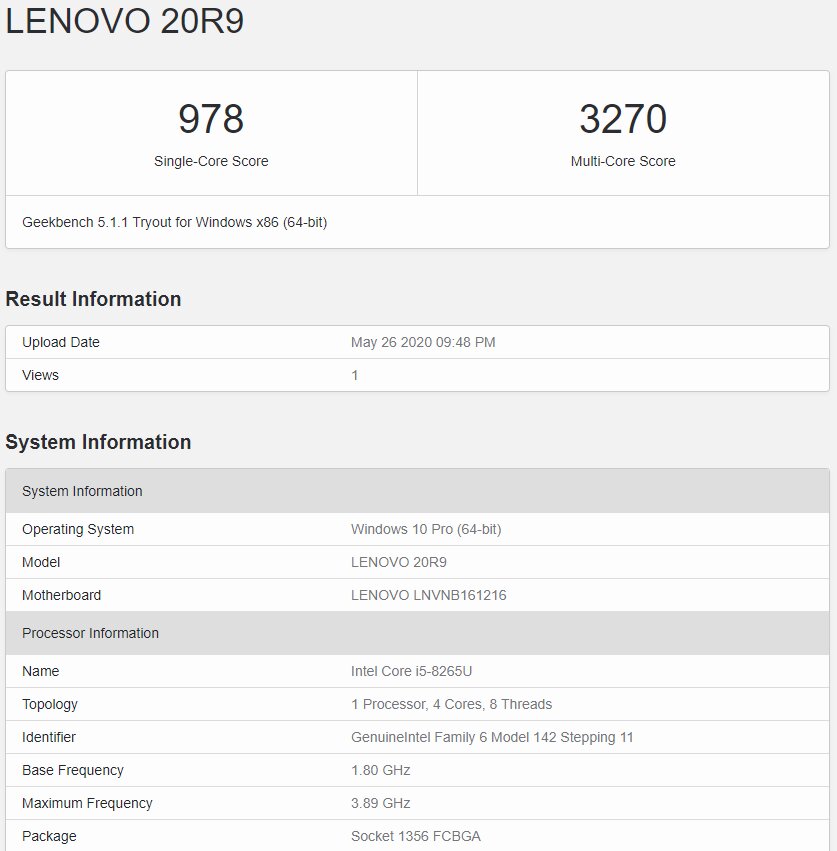The image size is (837, 851).
Task: Select the multi-core score 3270
Action: [623, 119]
